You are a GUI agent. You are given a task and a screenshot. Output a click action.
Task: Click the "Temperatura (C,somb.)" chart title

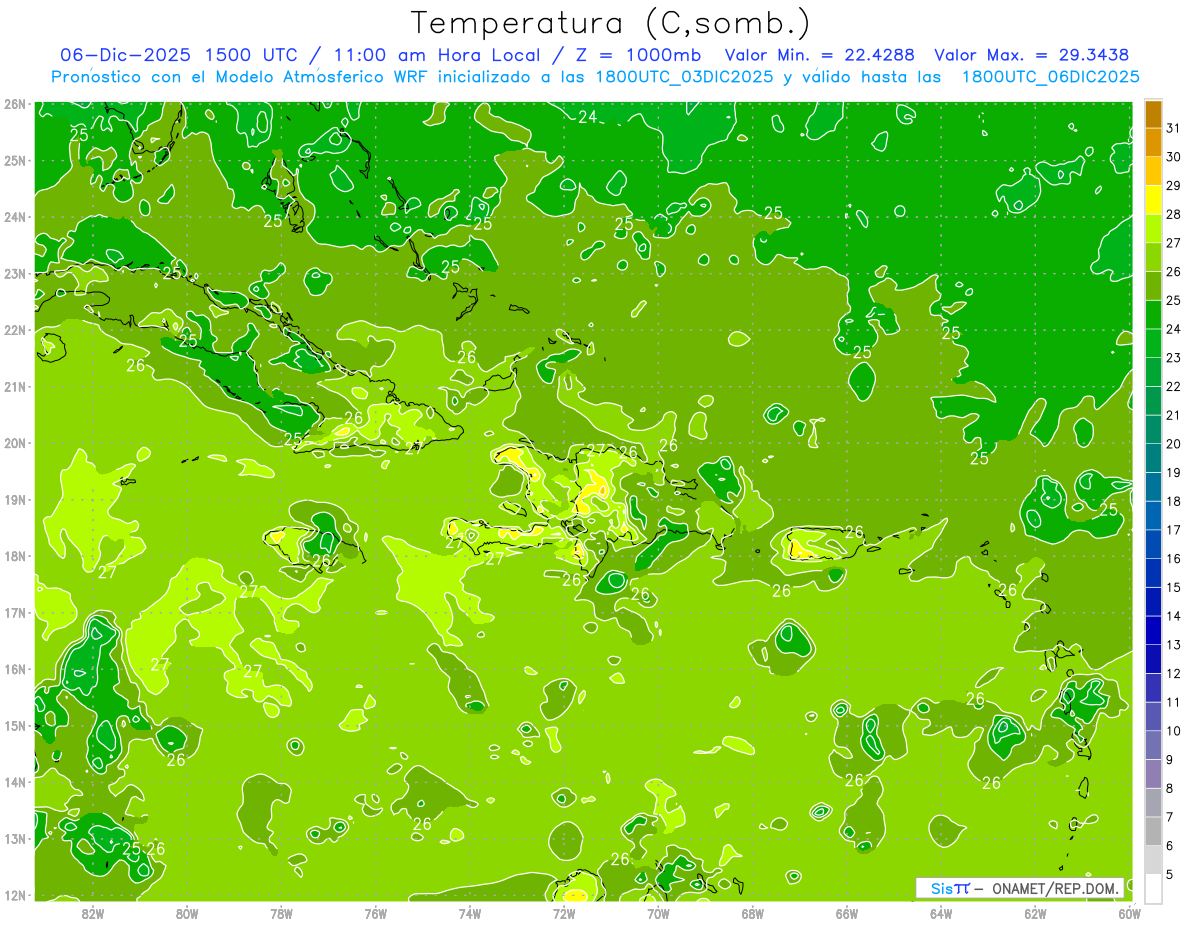click(611, 24)
